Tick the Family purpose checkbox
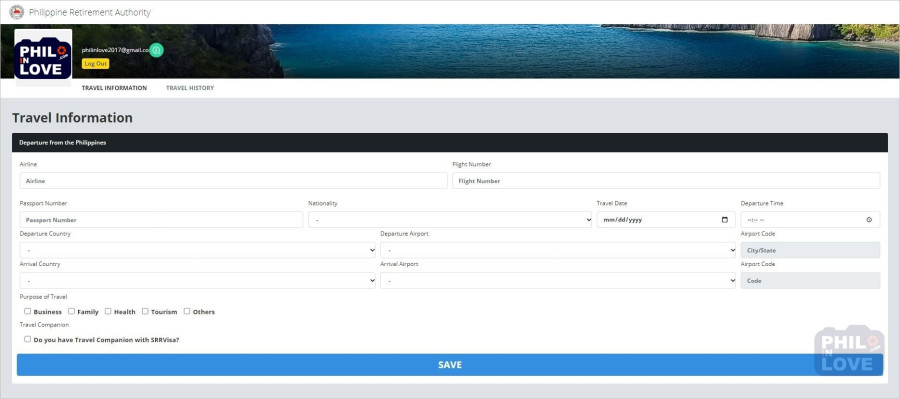The image size is (900, 399). pyautogui.click(x=72, y=311)
